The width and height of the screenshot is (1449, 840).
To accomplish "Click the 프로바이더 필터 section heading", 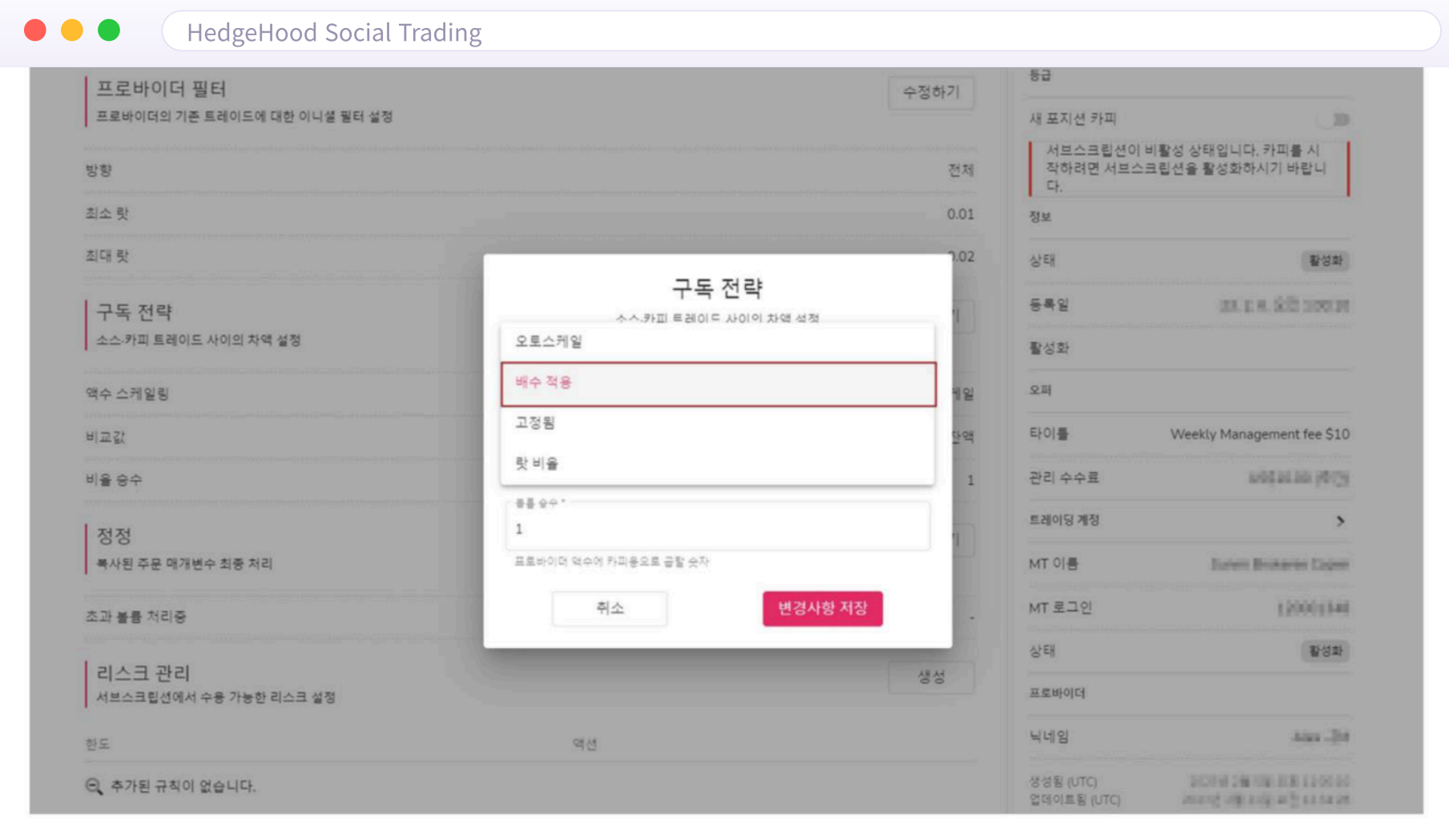I will pyautogui.click(x=161, y=89).
